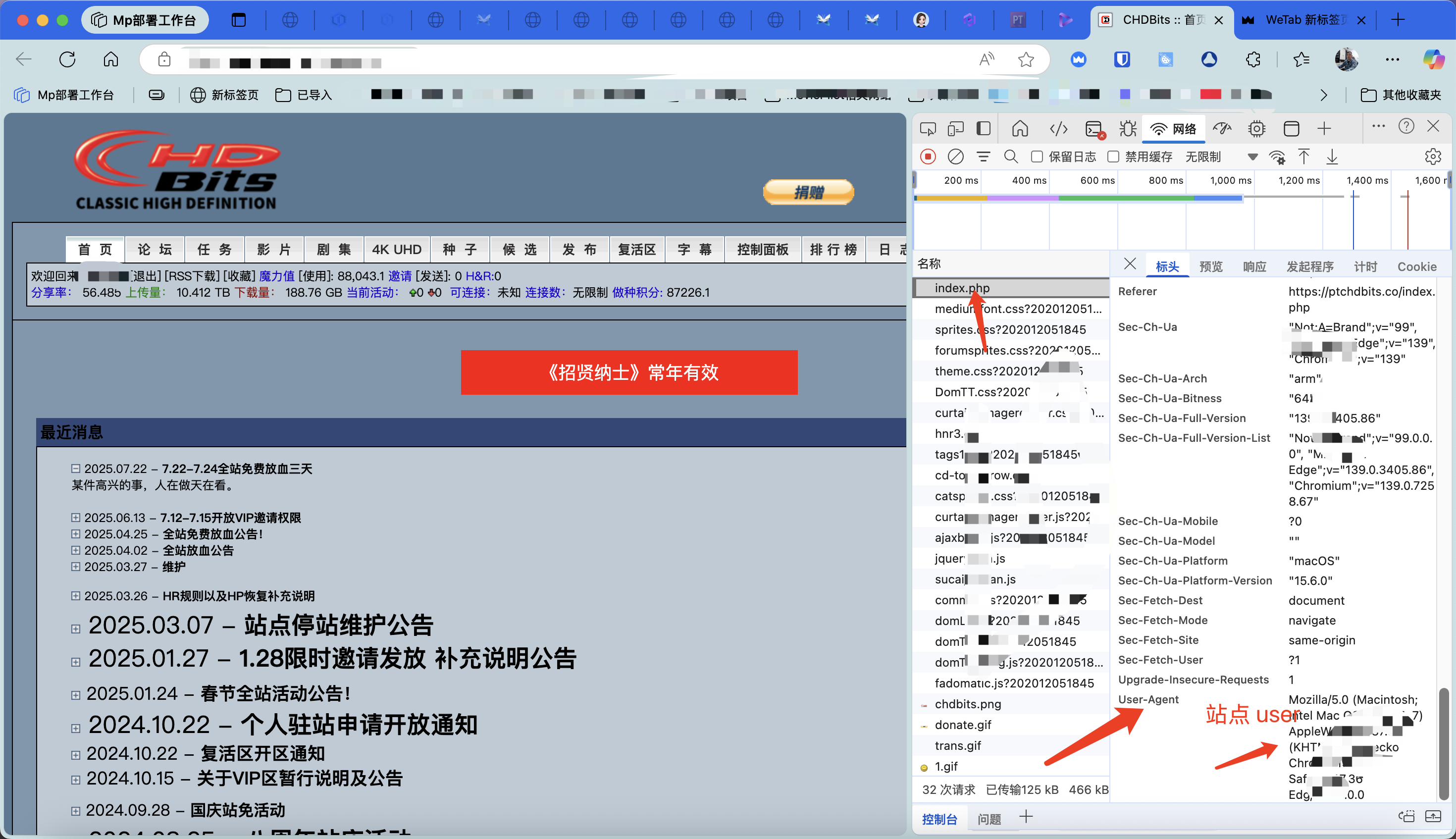
Task: Open the 问题 drawer tab
Action: [988, 819]
